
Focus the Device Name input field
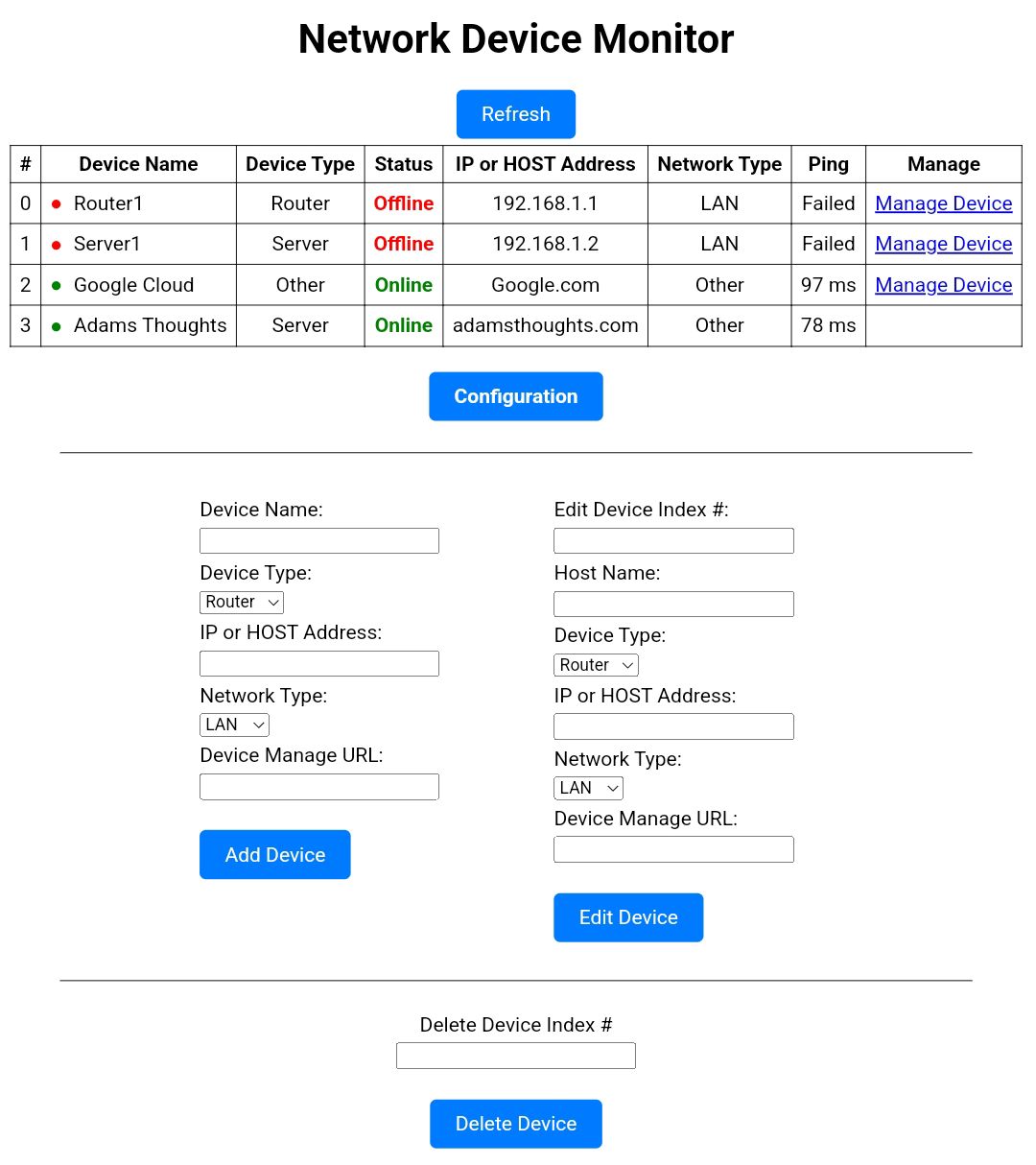318,540
